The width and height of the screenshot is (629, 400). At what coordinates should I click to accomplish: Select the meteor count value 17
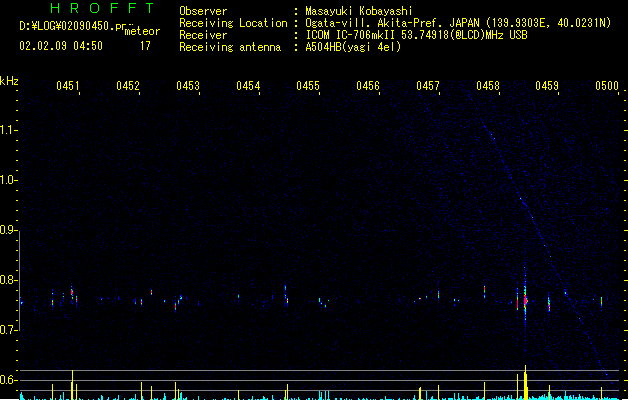145,46
